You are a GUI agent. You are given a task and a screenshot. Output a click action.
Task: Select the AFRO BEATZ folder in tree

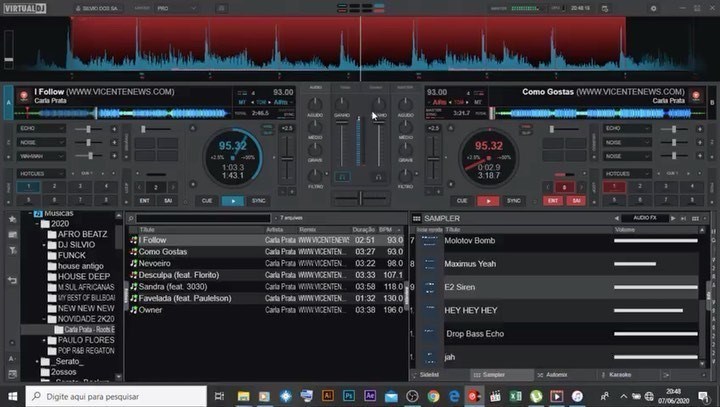coord(83,234)
